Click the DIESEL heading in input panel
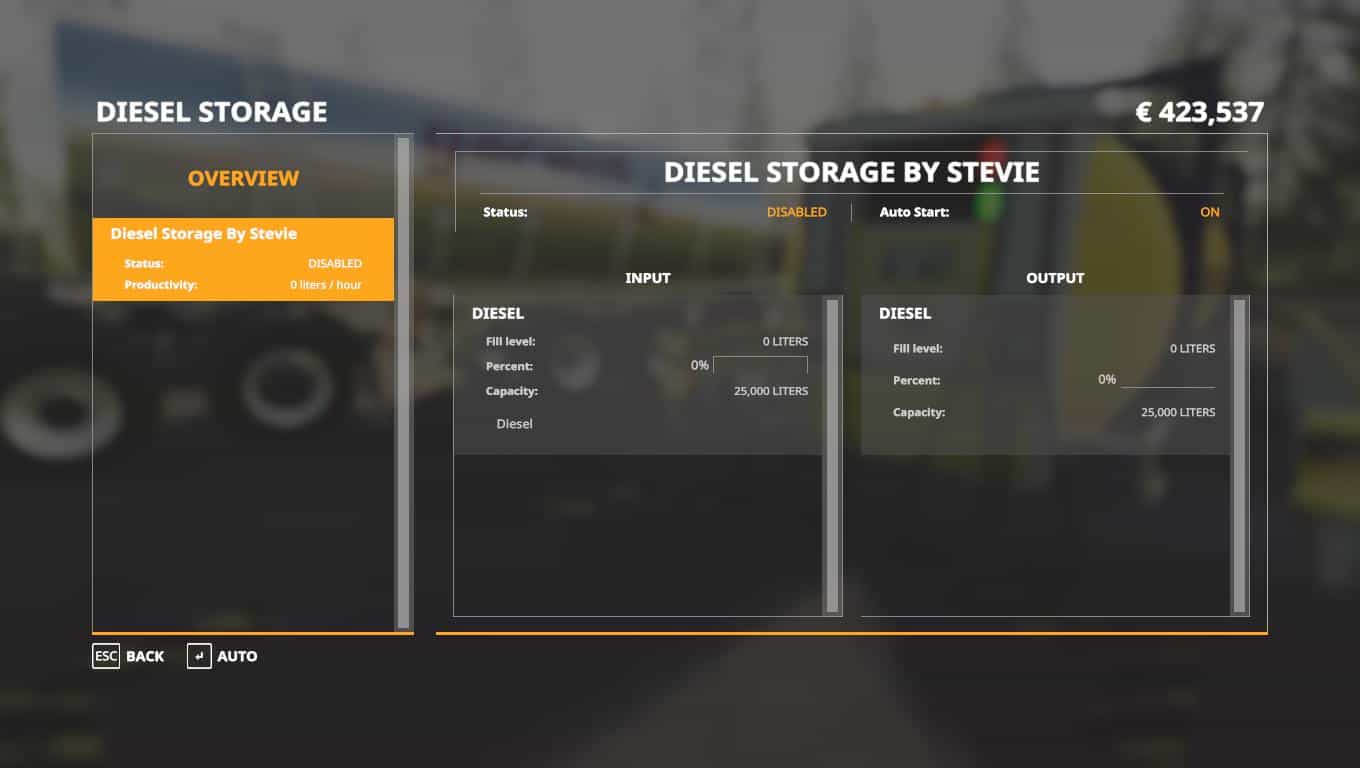Viewport: 1360px width, 768px height. pyautogui.click(x=498, y=314)
